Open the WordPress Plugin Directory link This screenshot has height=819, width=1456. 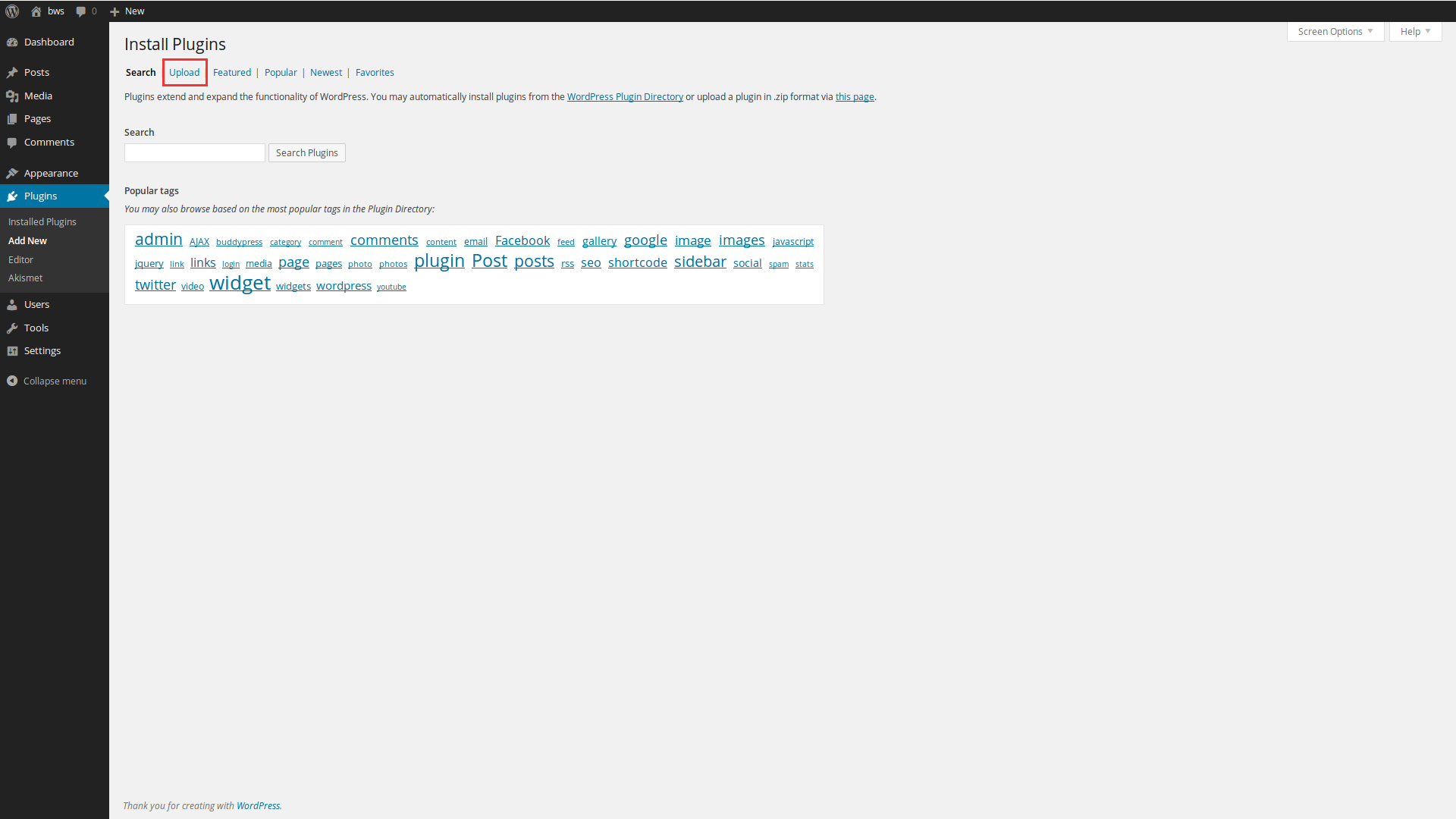coord(625,96)
